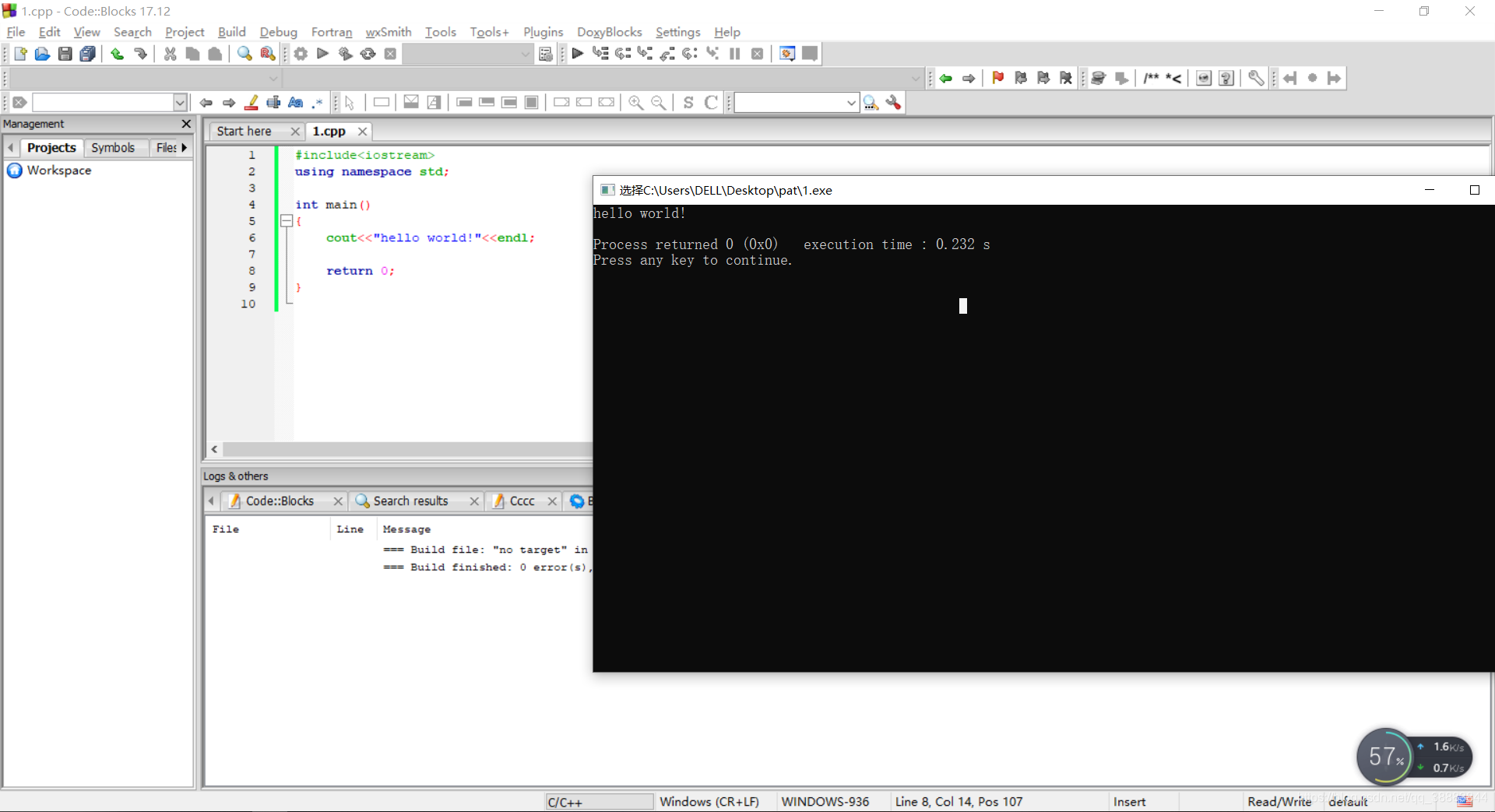The image size is (1495, 812).
Task: Click into the search text input field
Action: pos(103,102)
